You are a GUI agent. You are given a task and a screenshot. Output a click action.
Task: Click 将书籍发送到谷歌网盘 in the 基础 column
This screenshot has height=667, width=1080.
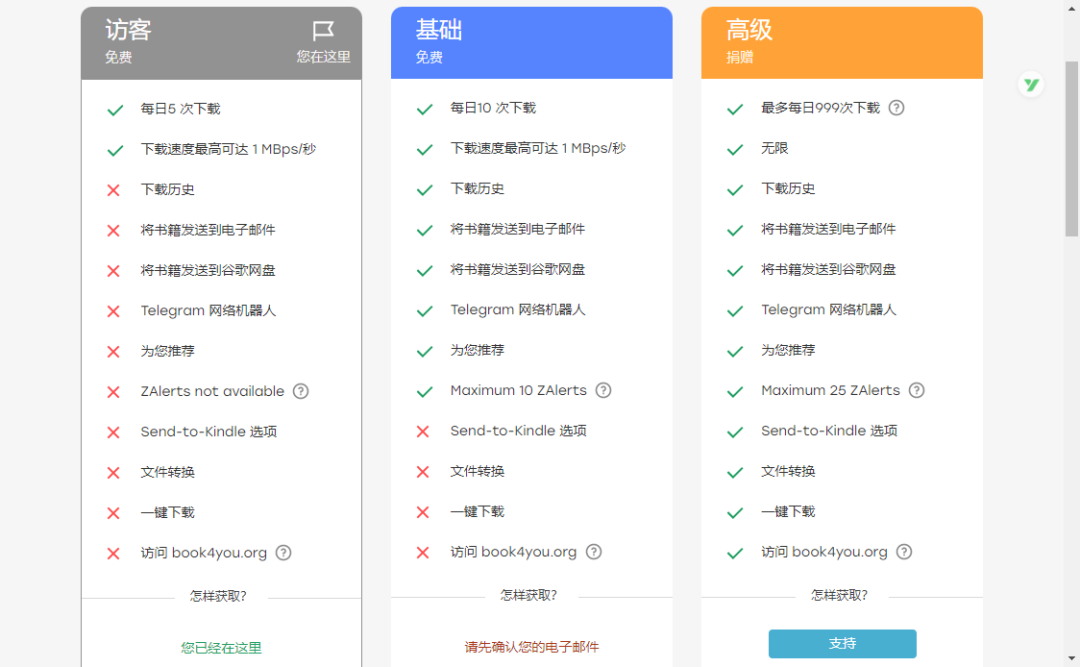(518, 270)
